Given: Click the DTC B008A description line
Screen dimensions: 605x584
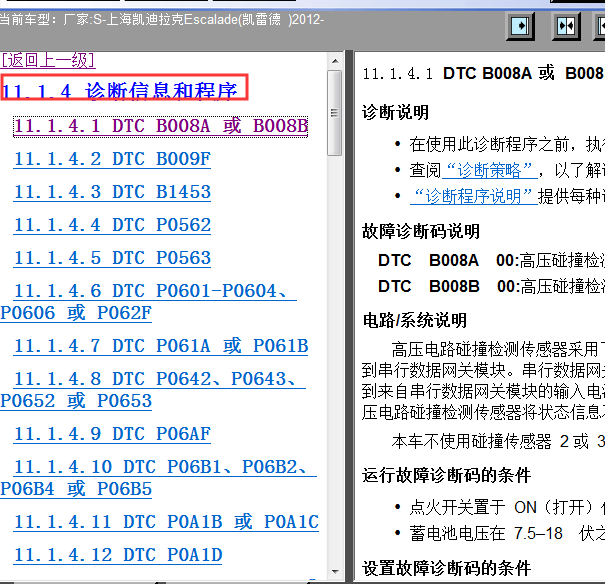Looking at the screenshot, I should 492,260.
